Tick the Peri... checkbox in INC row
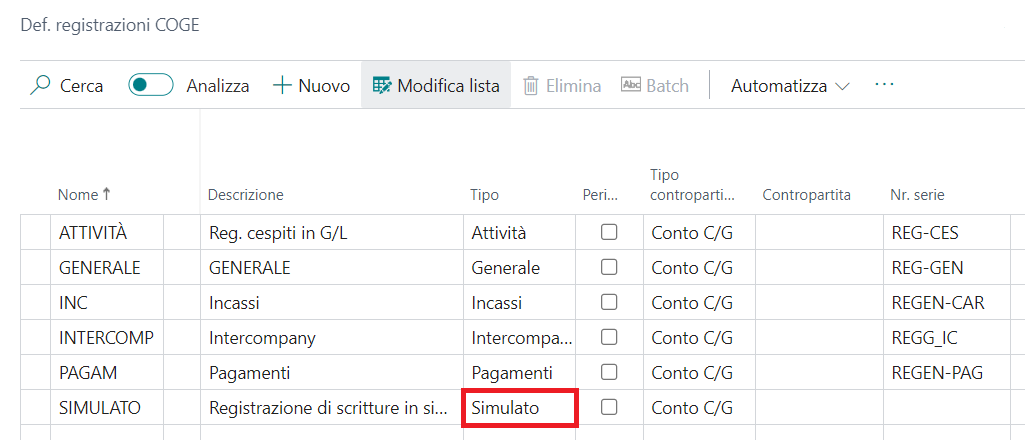 pyautogui.click(x=609, y=302)
